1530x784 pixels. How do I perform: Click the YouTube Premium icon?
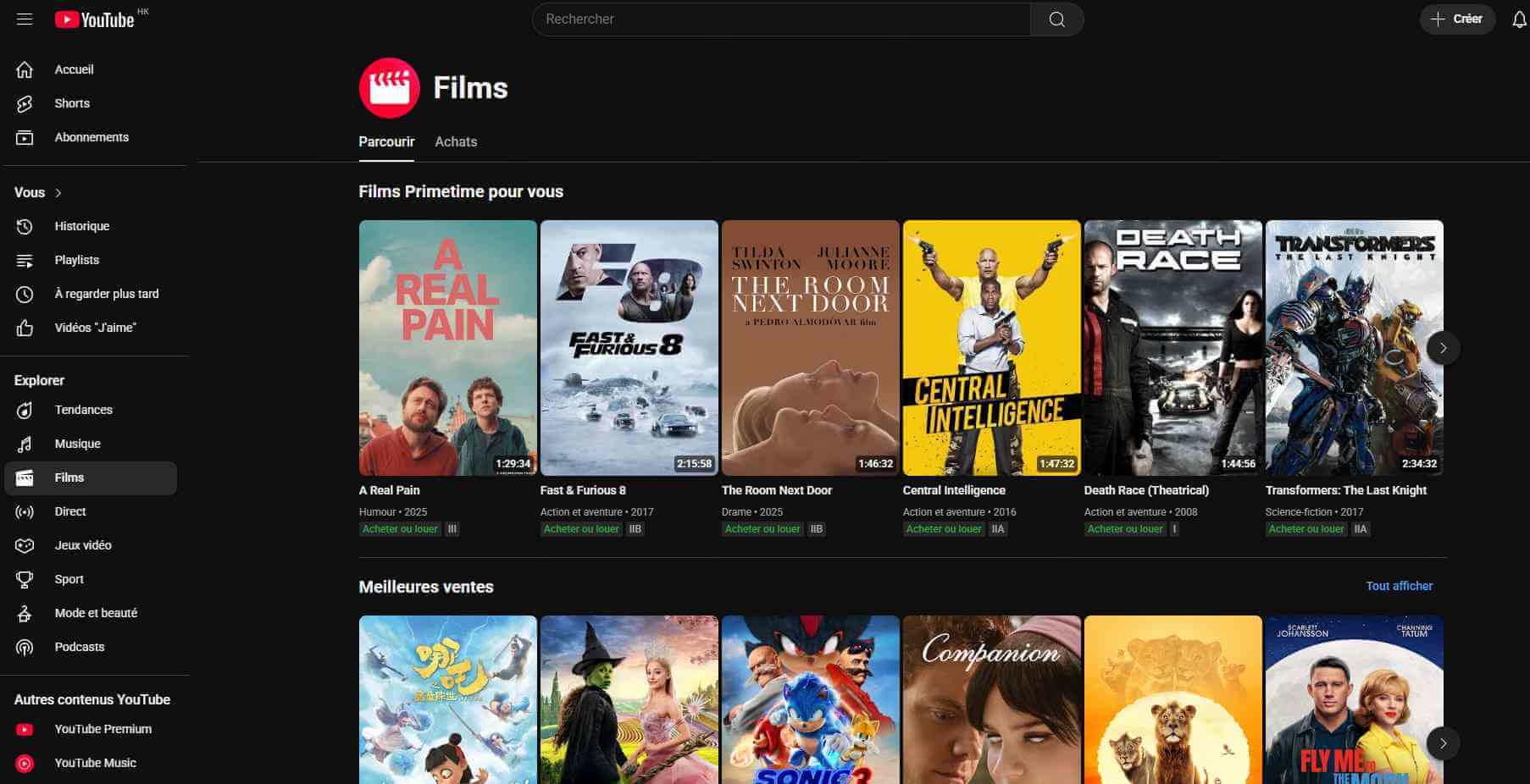click(x=25, y=729)
